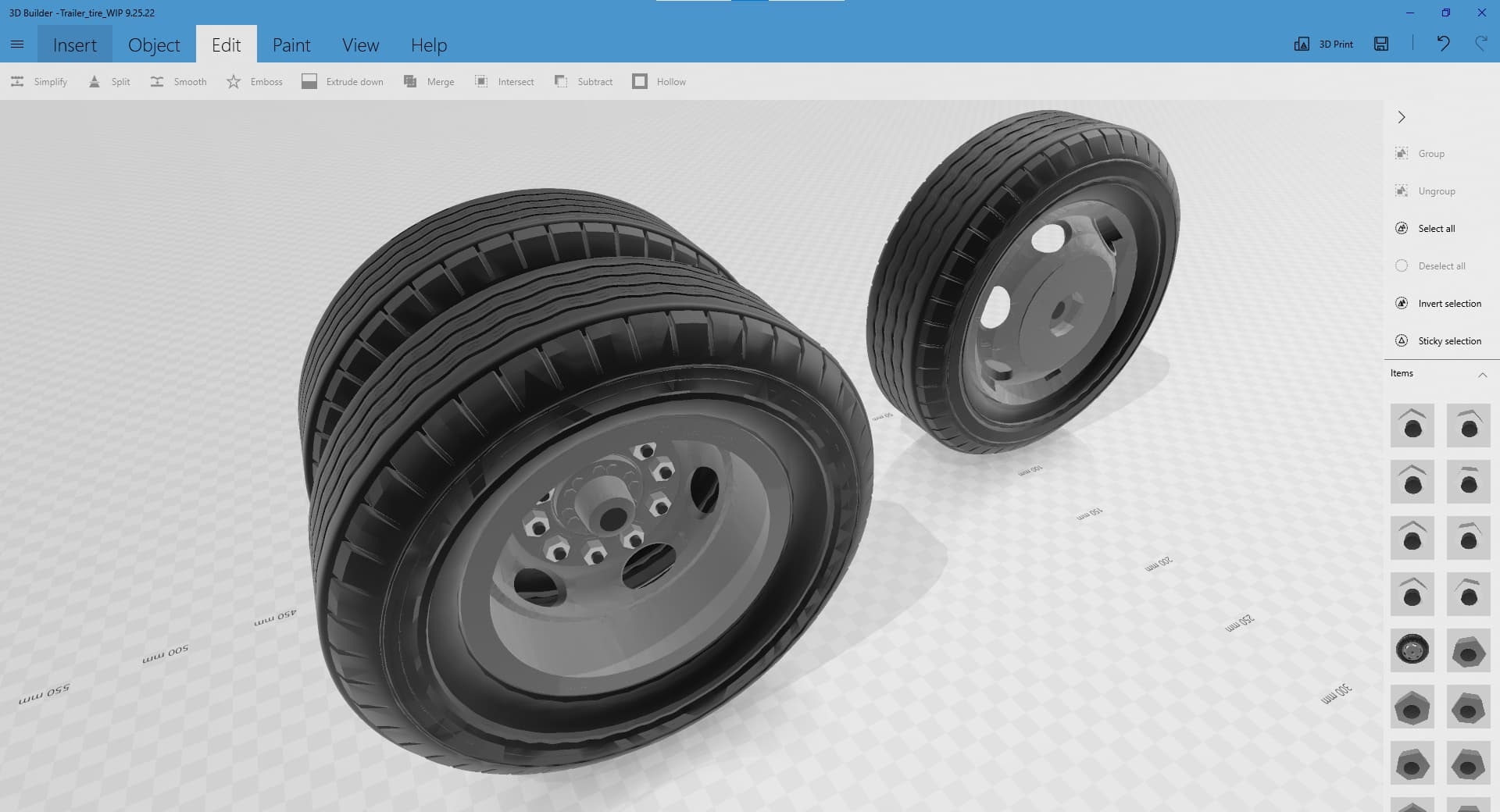This screenshot has width=1500, height=812.
Task: Click the Simplify tool icon
Action: pos(17,82)
